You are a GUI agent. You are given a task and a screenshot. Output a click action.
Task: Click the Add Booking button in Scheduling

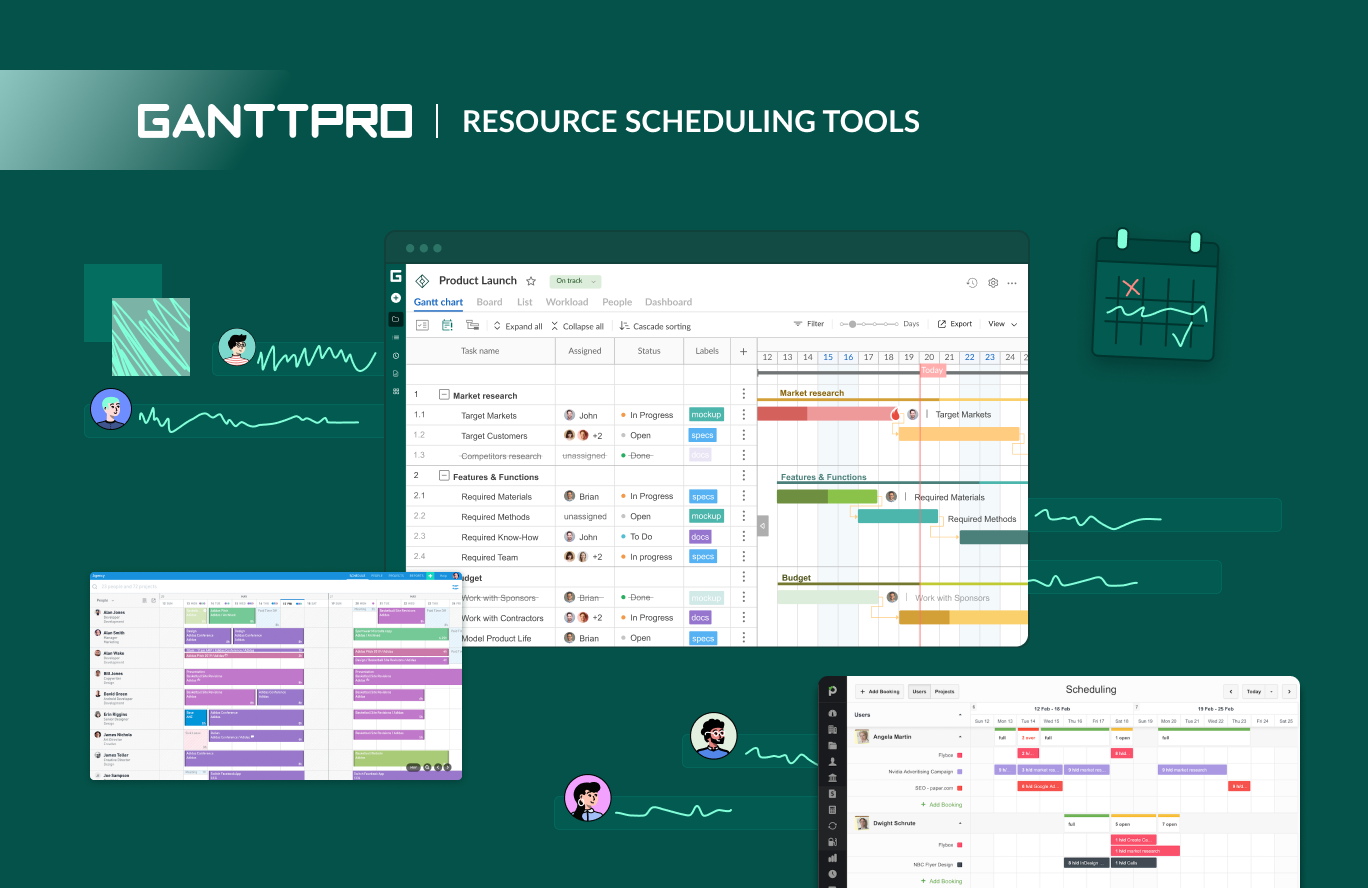click(x=879, y=691)
